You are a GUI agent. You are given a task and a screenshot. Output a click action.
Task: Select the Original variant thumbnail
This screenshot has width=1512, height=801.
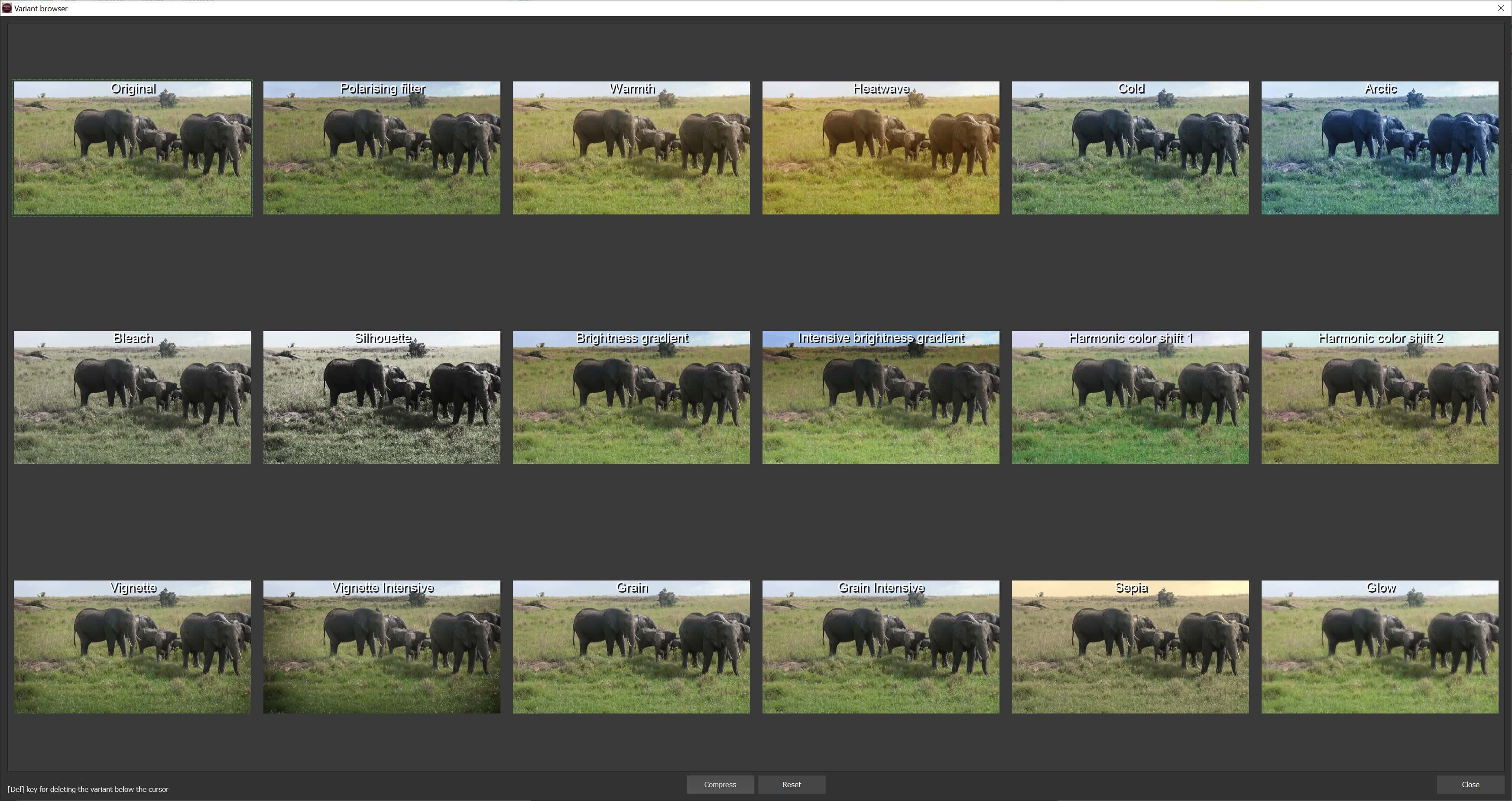click(x=132, y=148)
